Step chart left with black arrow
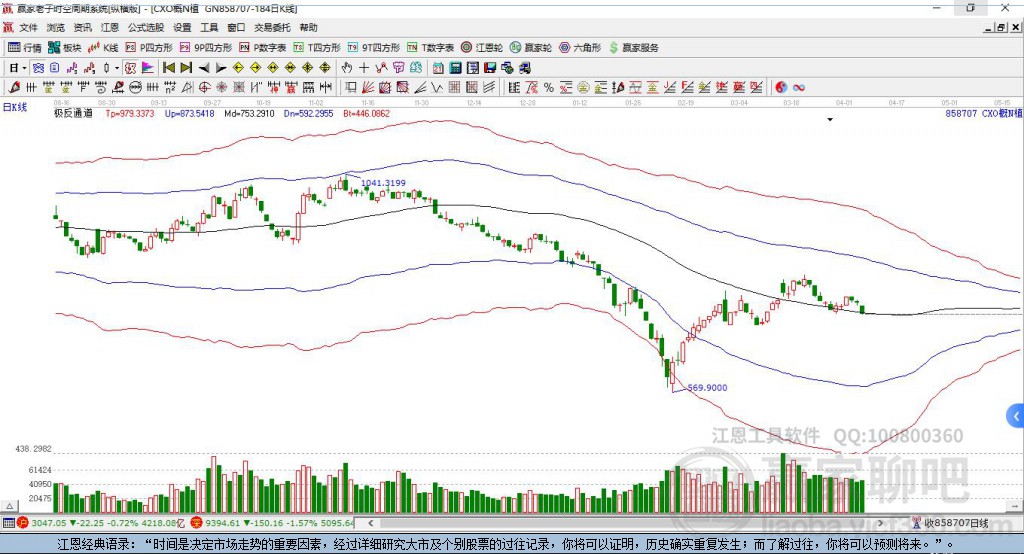This screenshot has height=554, width=1024. (204, 68)
